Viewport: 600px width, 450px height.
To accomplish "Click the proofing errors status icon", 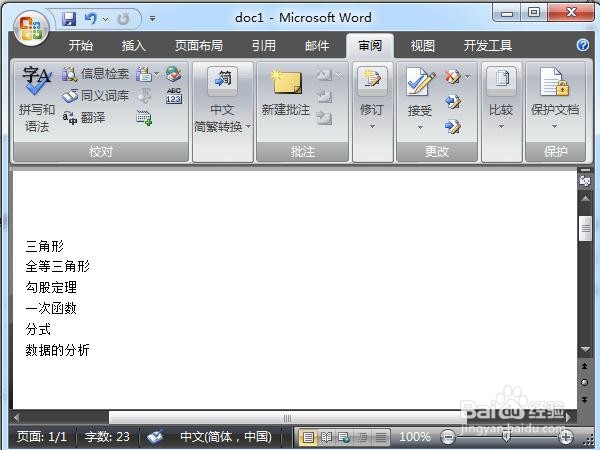I will [x=155, y=437].
